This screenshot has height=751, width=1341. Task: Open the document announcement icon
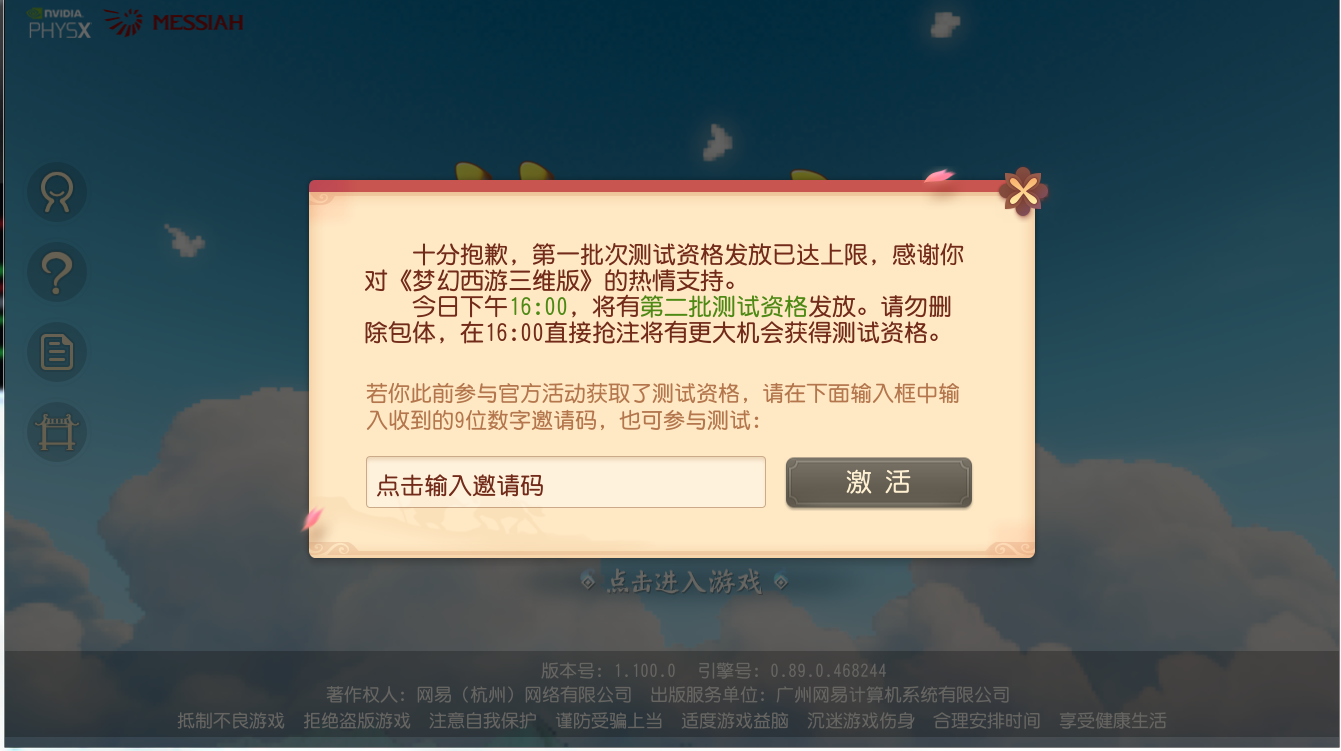[x=56, y=352]
